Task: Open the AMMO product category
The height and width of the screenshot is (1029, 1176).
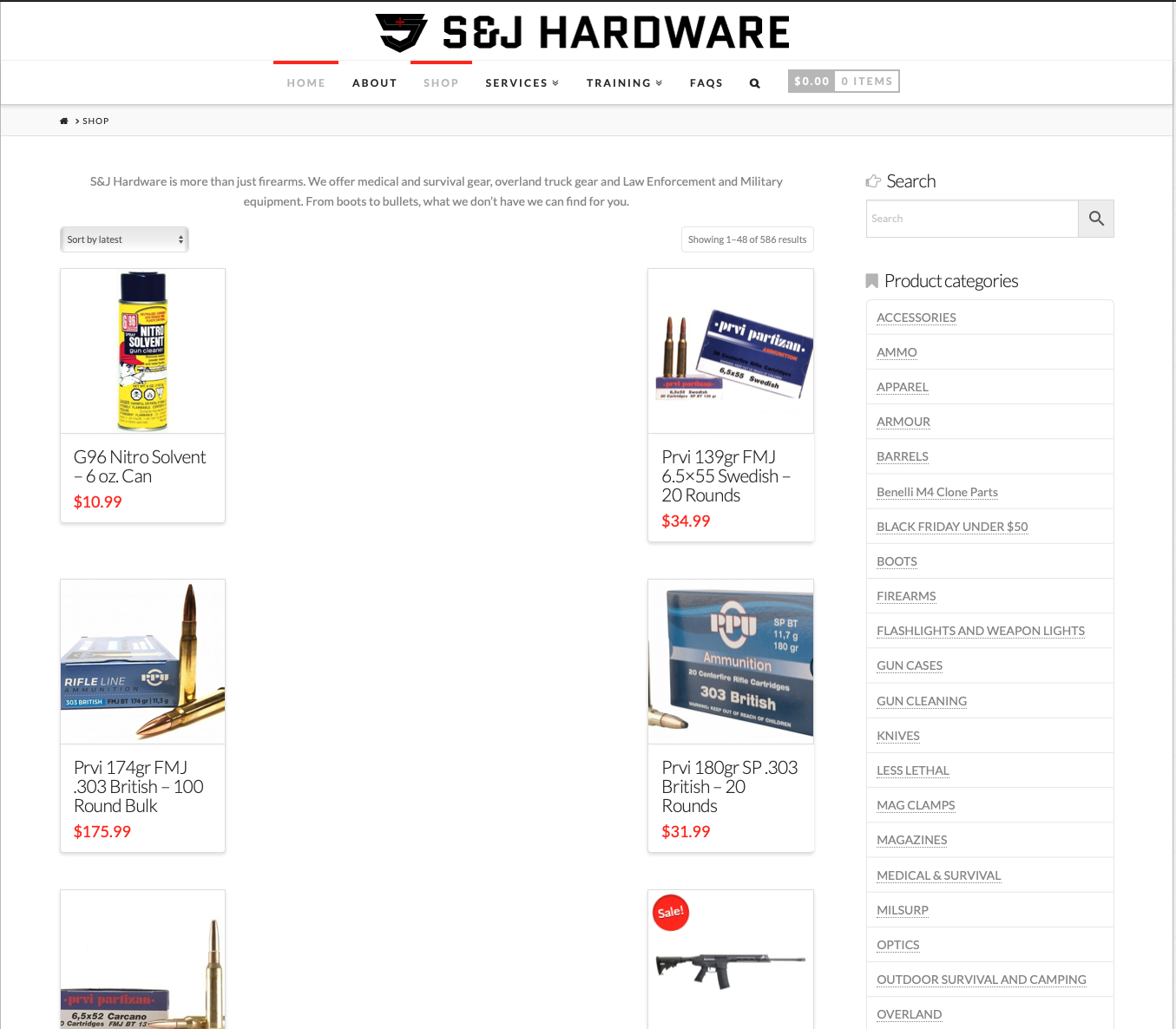Action: tap(897, 352)
